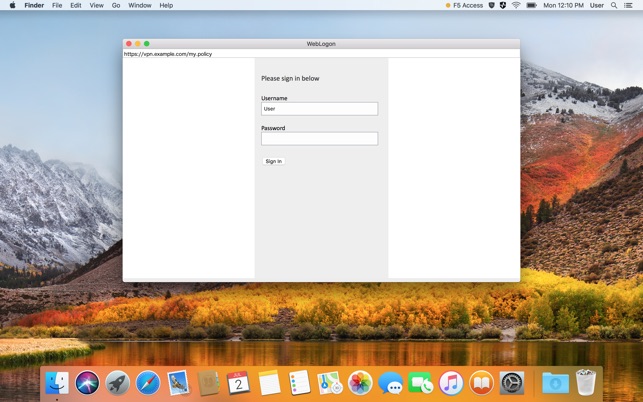Launch Siri from the Dock
Viewport: 643px width, 402px height.
point(87,383)
